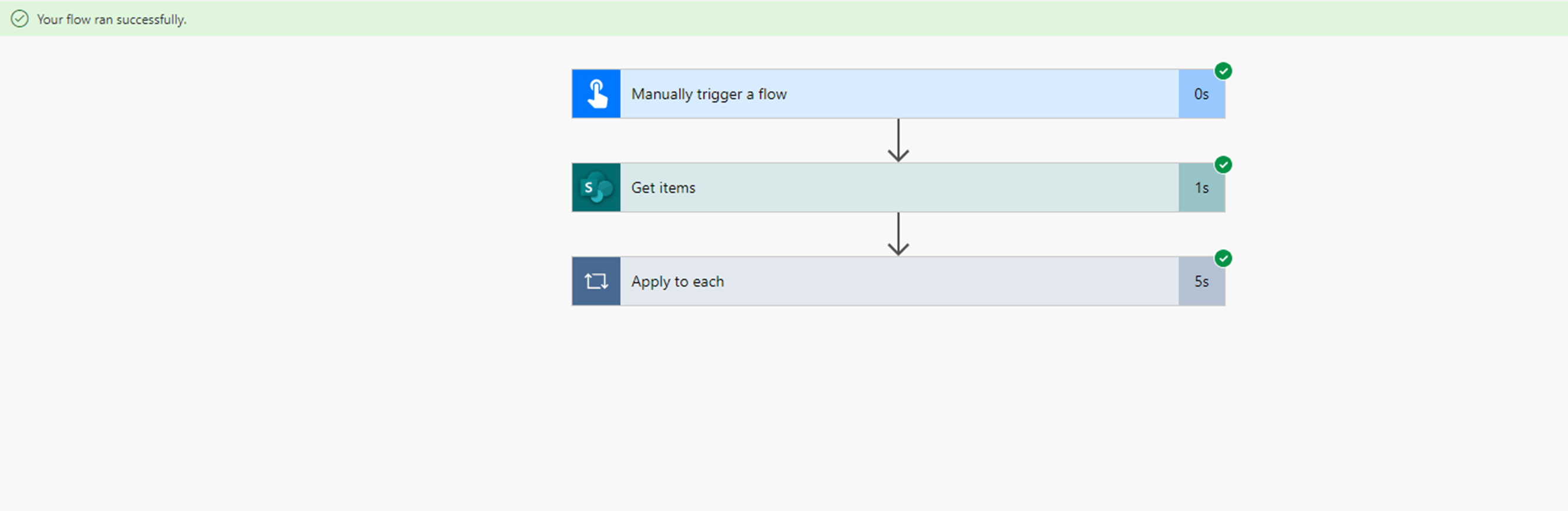Click the manual trigger hand icon
This screenshot has height=511, width=1568.
(596, 94)
